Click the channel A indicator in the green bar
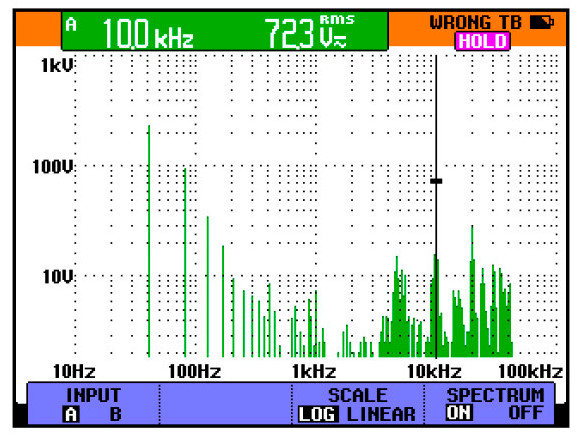Screen dimensions: 583x436 click(71, 25)
